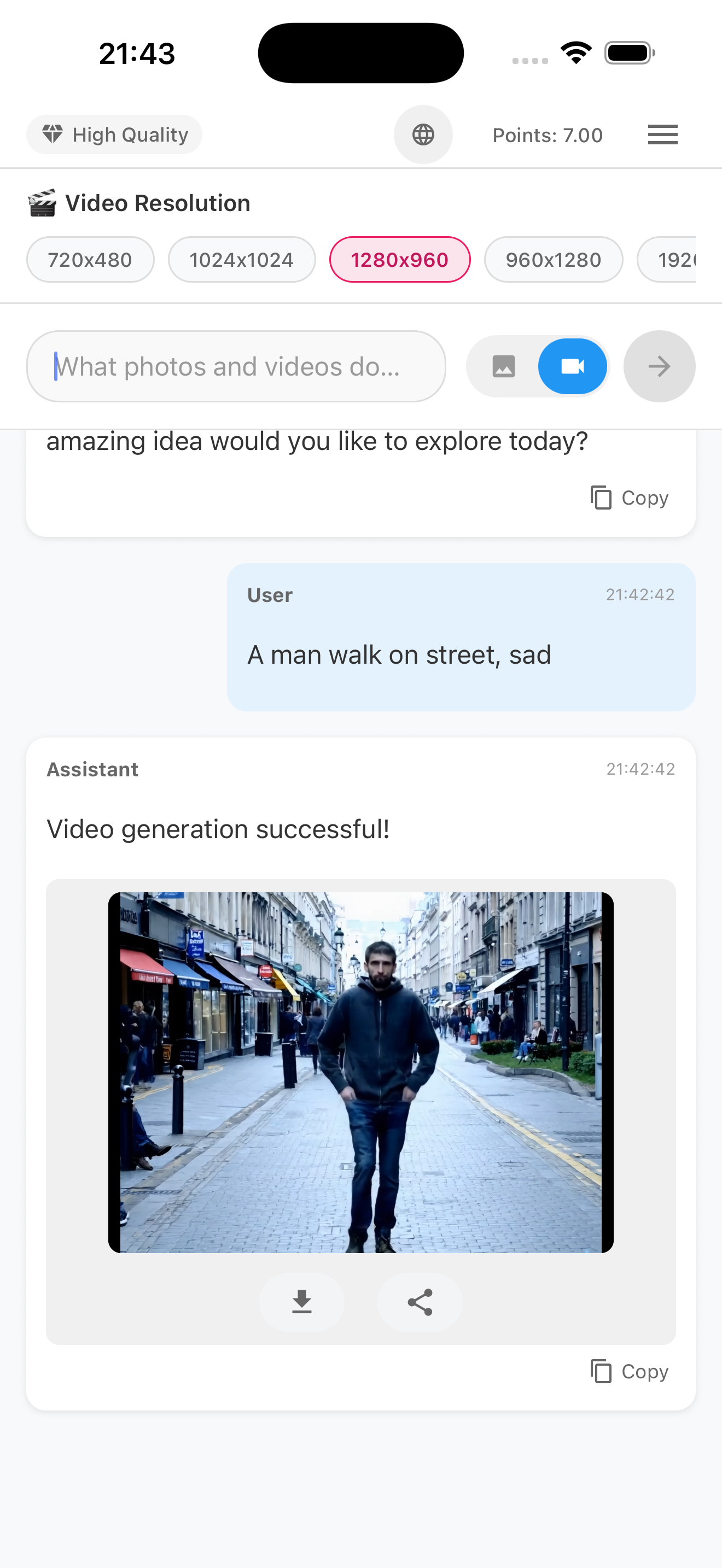Share the generated video

point(420,1302)
